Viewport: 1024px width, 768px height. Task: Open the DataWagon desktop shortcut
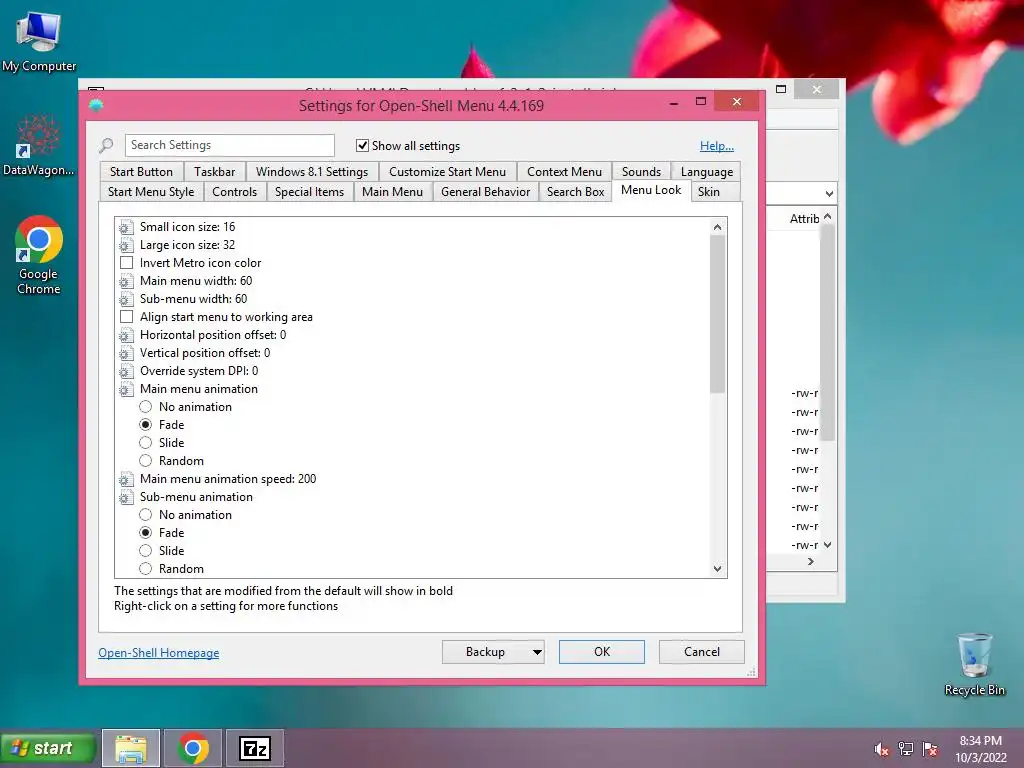coord(38,144)
